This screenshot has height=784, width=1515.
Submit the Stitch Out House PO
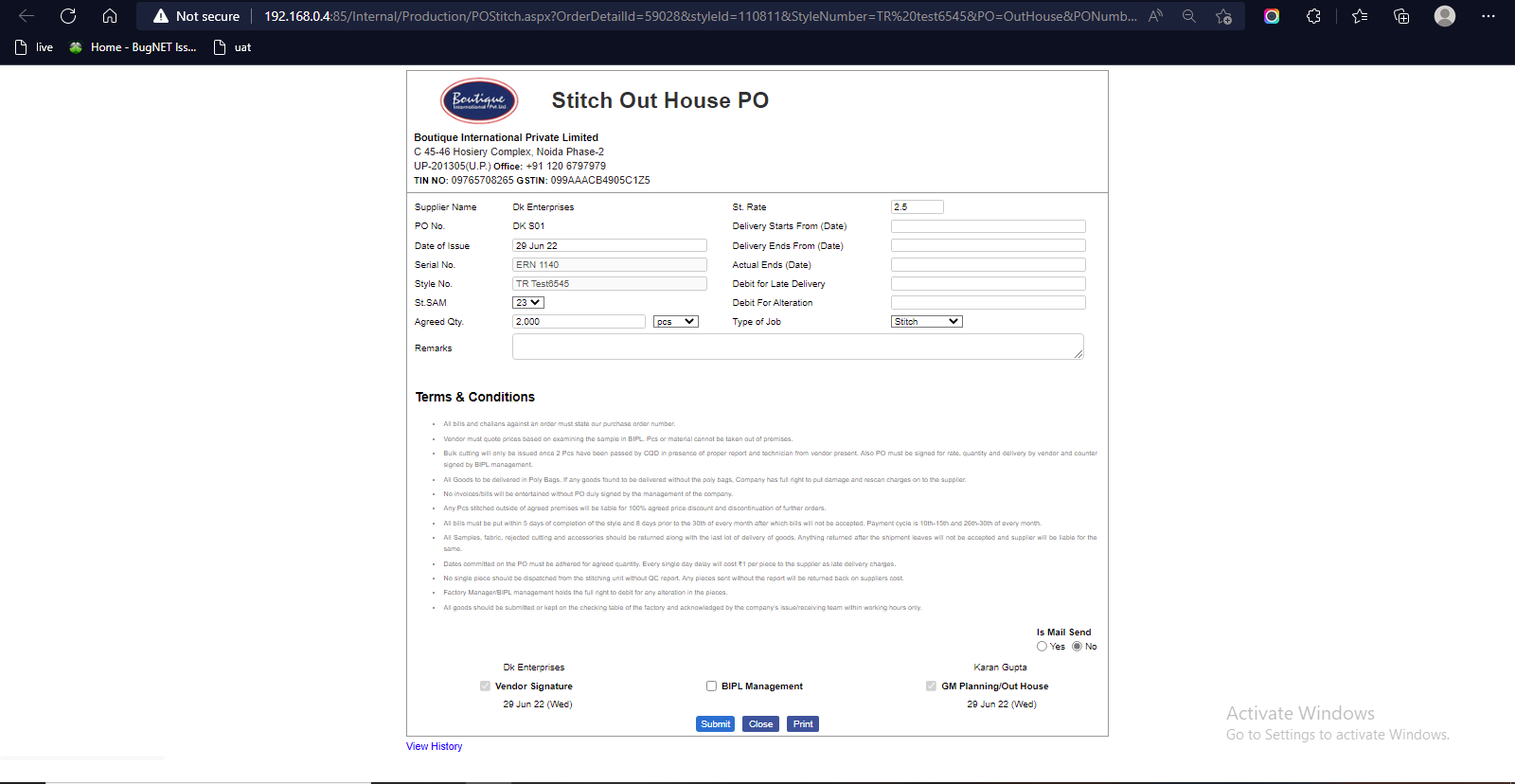tap(716, 724)
